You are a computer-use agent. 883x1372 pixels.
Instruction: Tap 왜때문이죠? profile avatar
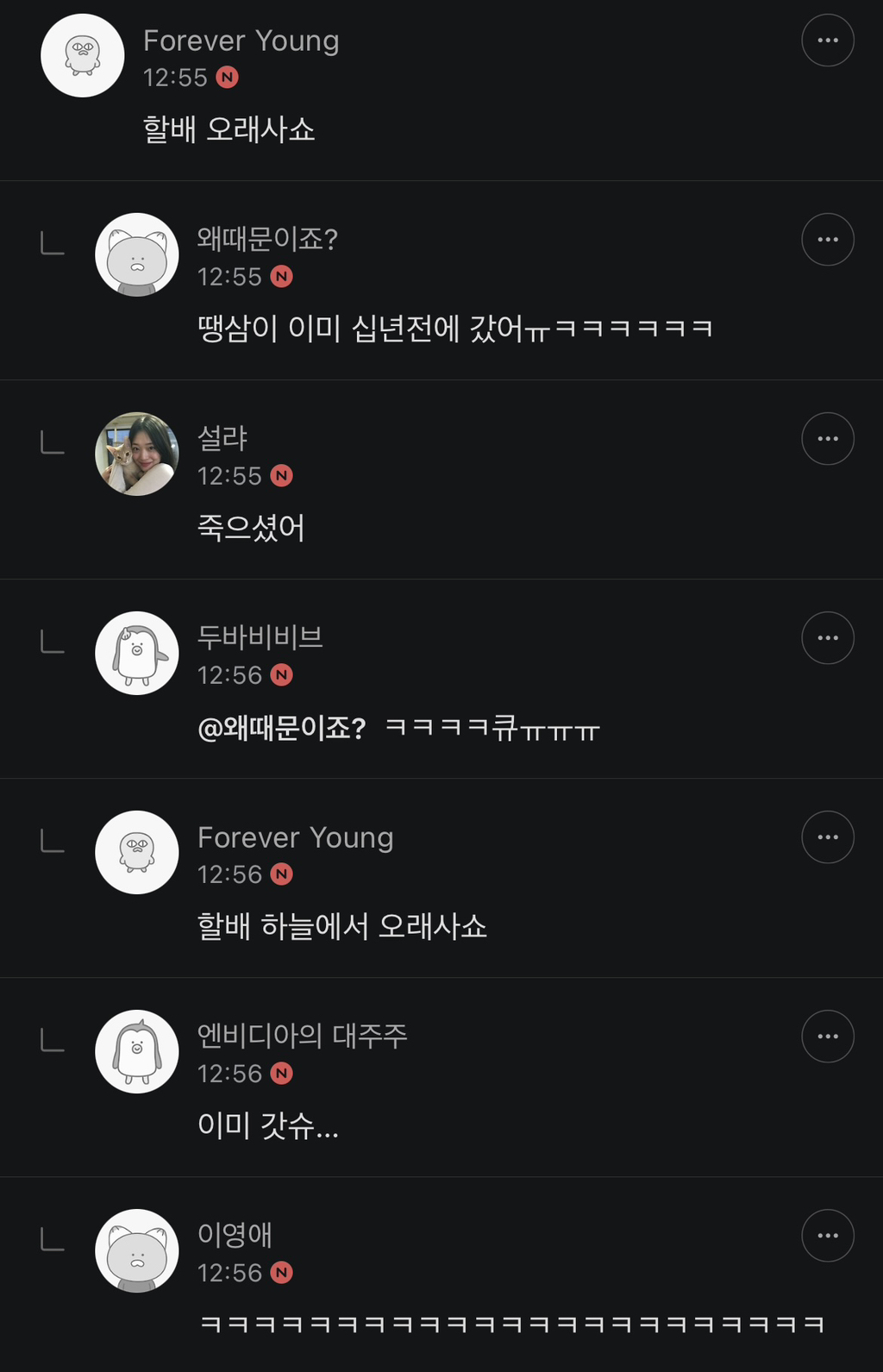click(x=136, y=254)
